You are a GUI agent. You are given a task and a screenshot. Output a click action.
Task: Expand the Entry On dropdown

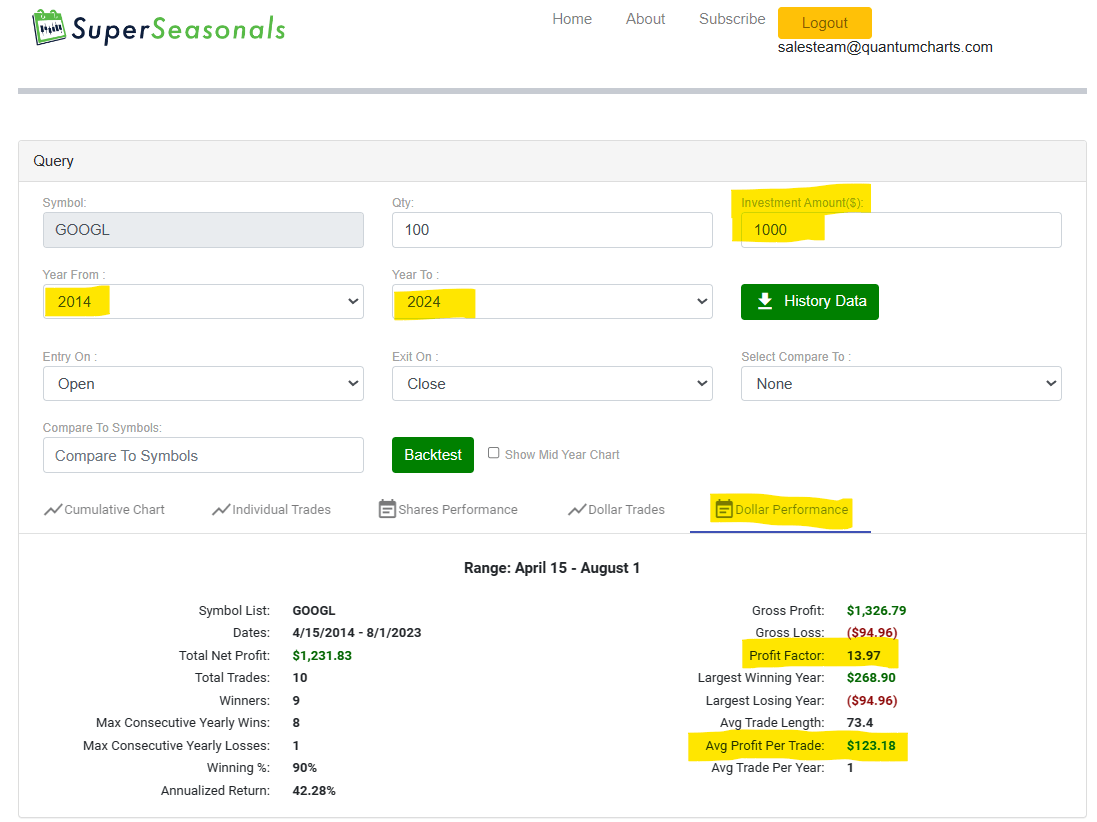point(203,383)
